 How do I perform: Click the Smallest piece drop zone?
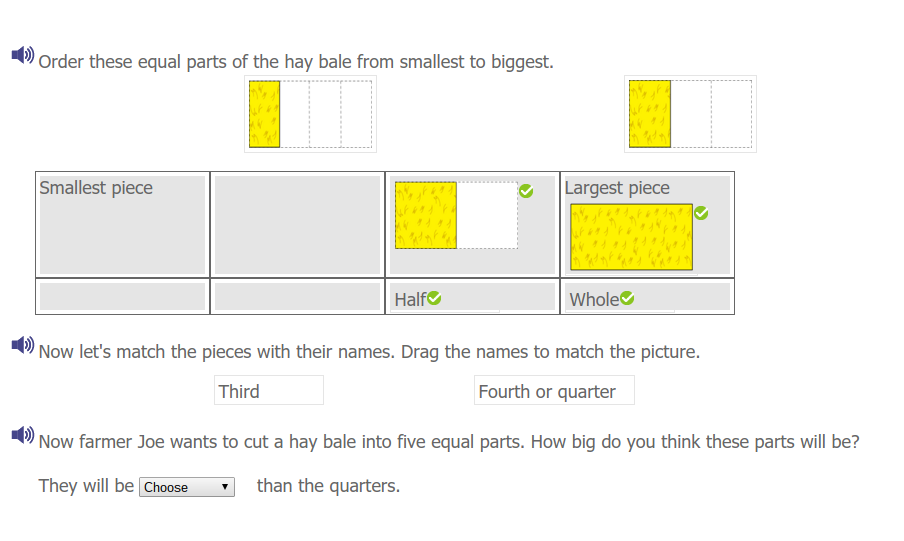122,226
